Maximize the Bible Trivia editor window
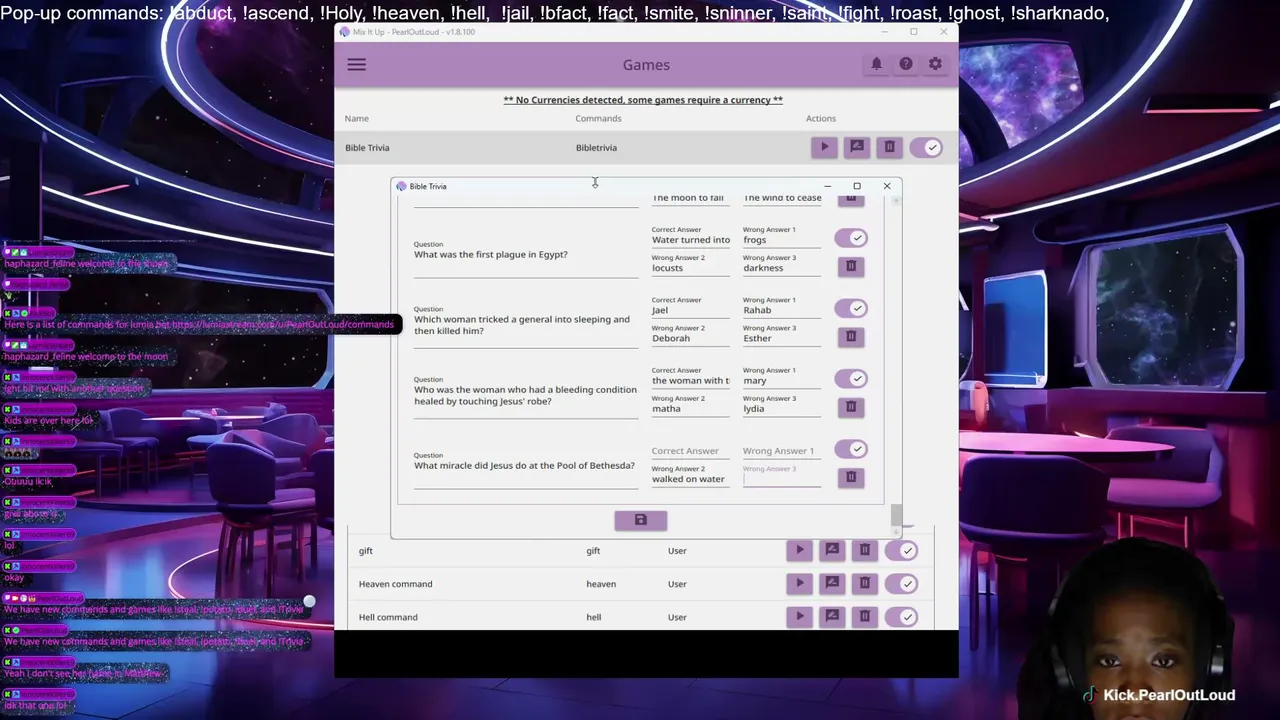The height and width of the screenshot is (720, 1280). (x=857, y=186)
